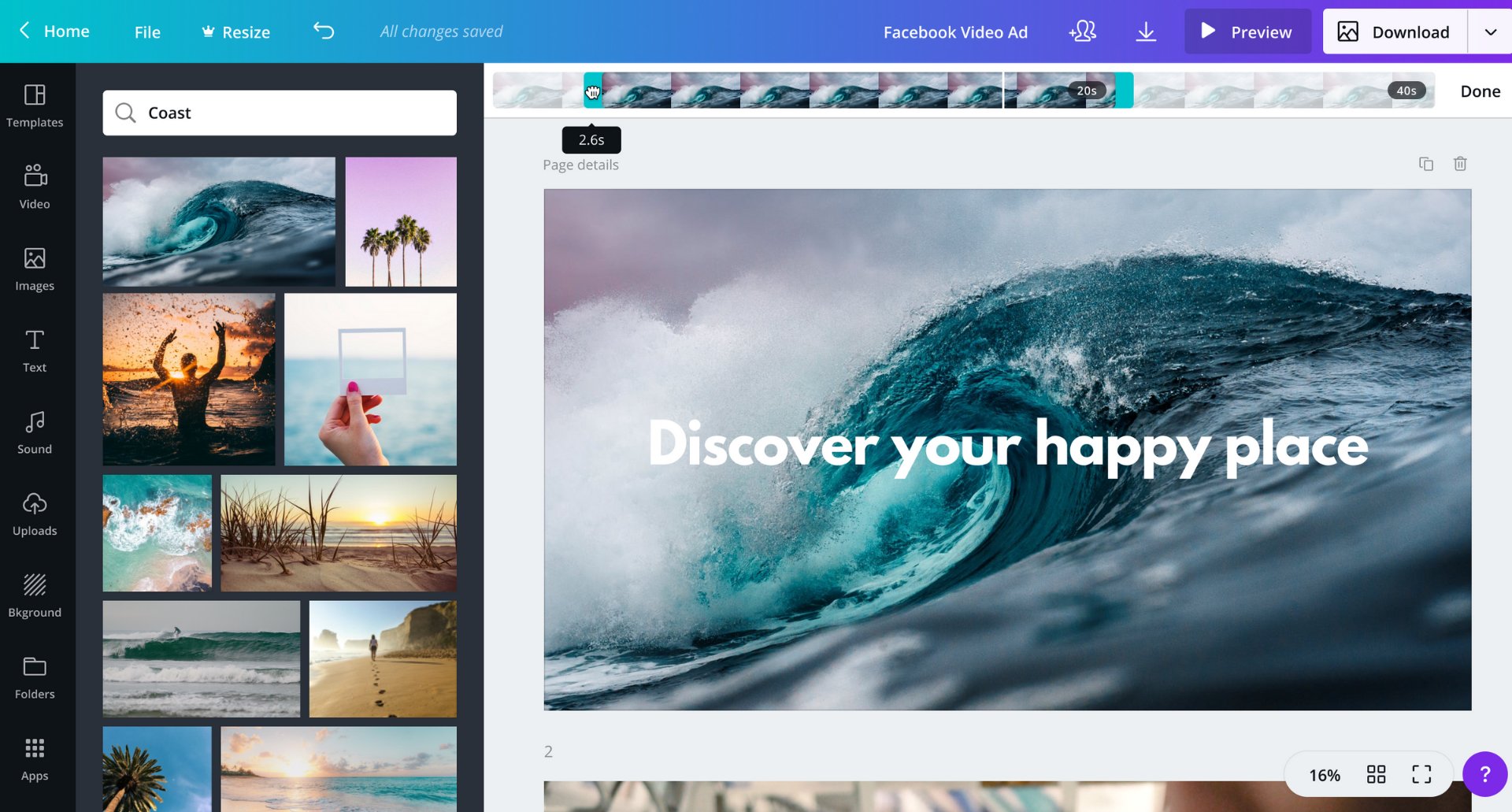
Task: Open the 16% zoom level menu
Action: (1324, 775)
